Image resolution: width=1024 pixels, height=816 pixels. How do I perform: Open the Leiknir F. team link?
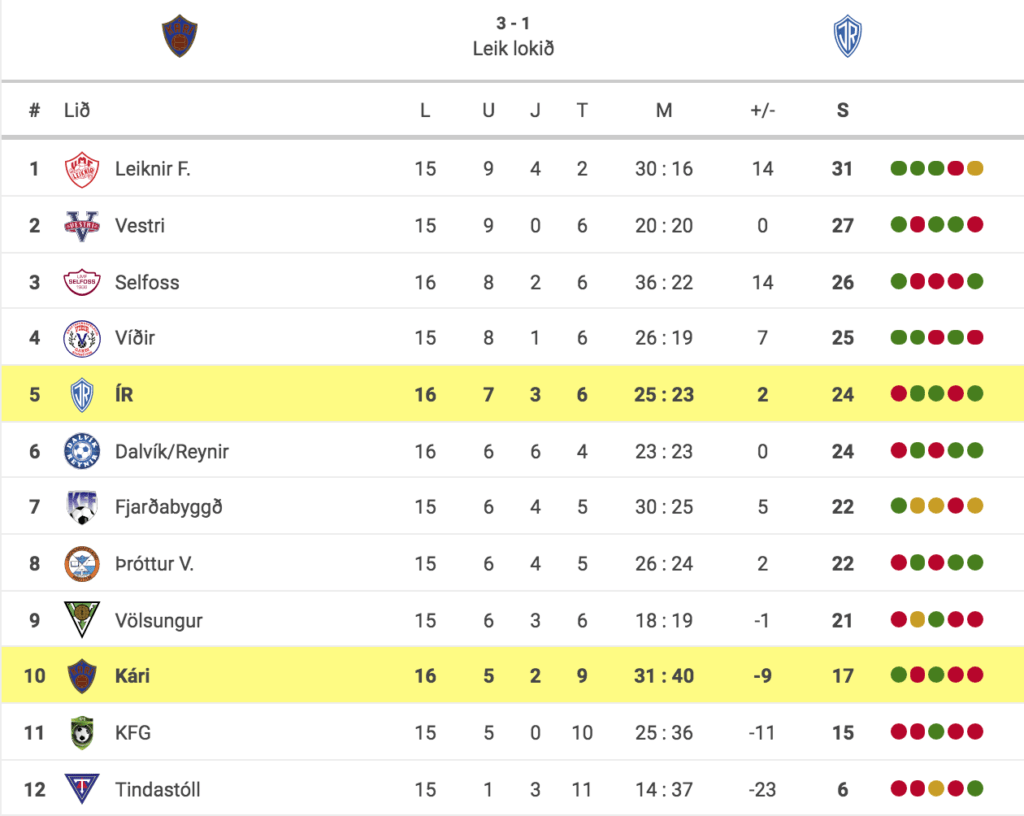click(x=153, y=169)
